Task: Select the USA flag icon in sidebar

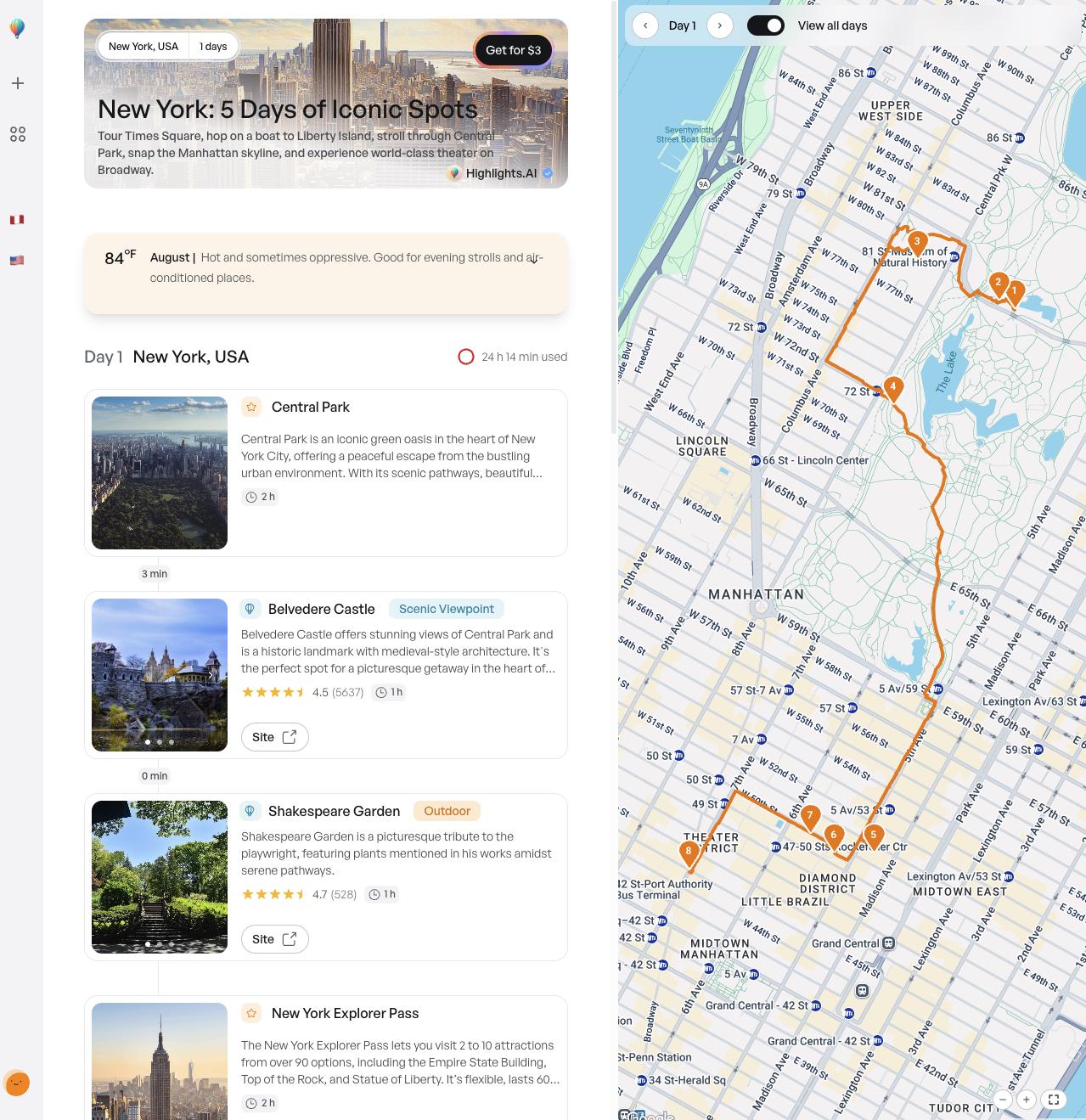Action: (17, 261)
